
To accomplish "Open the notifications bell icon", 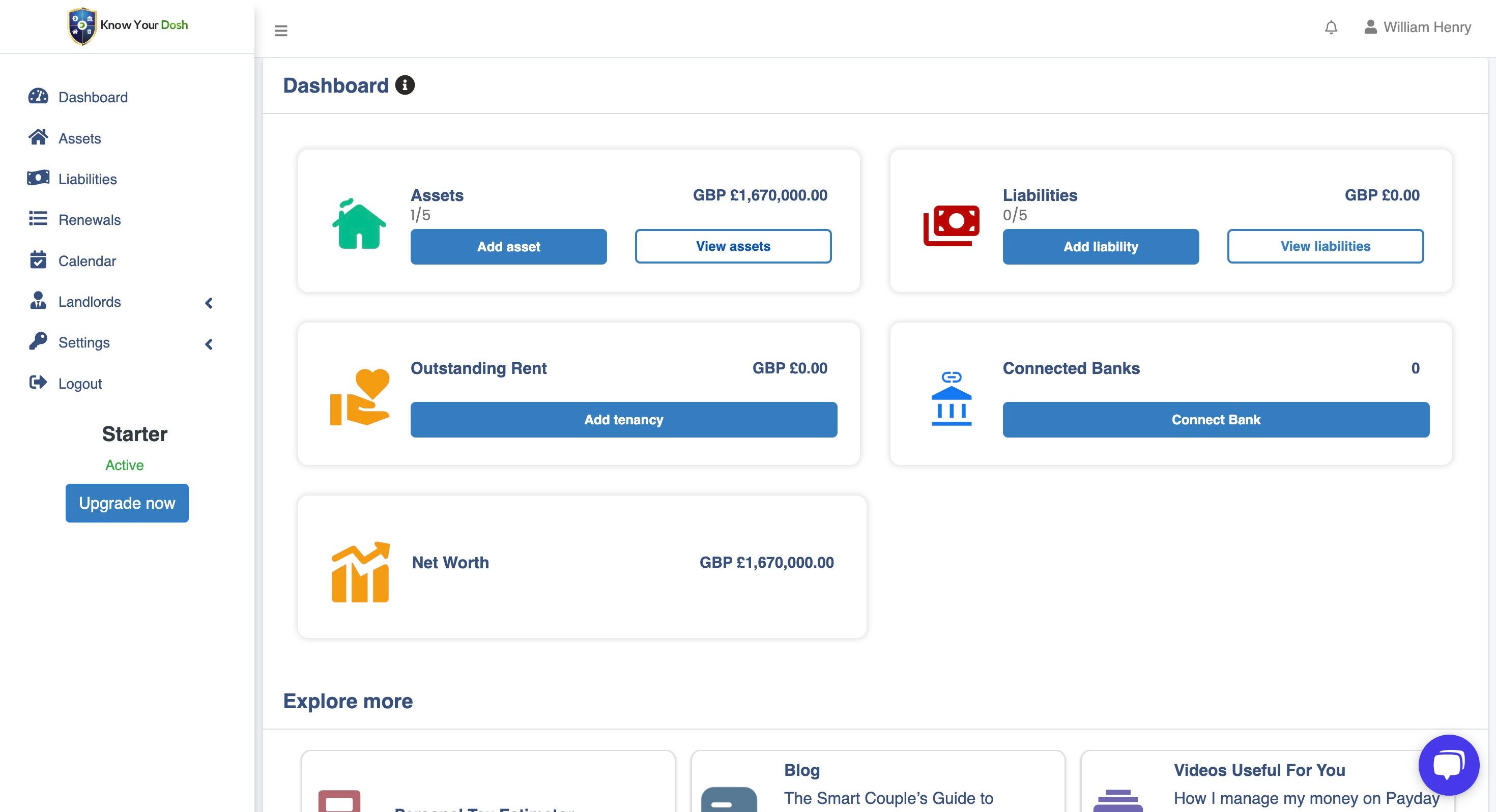I will (x=1331, y=27).
